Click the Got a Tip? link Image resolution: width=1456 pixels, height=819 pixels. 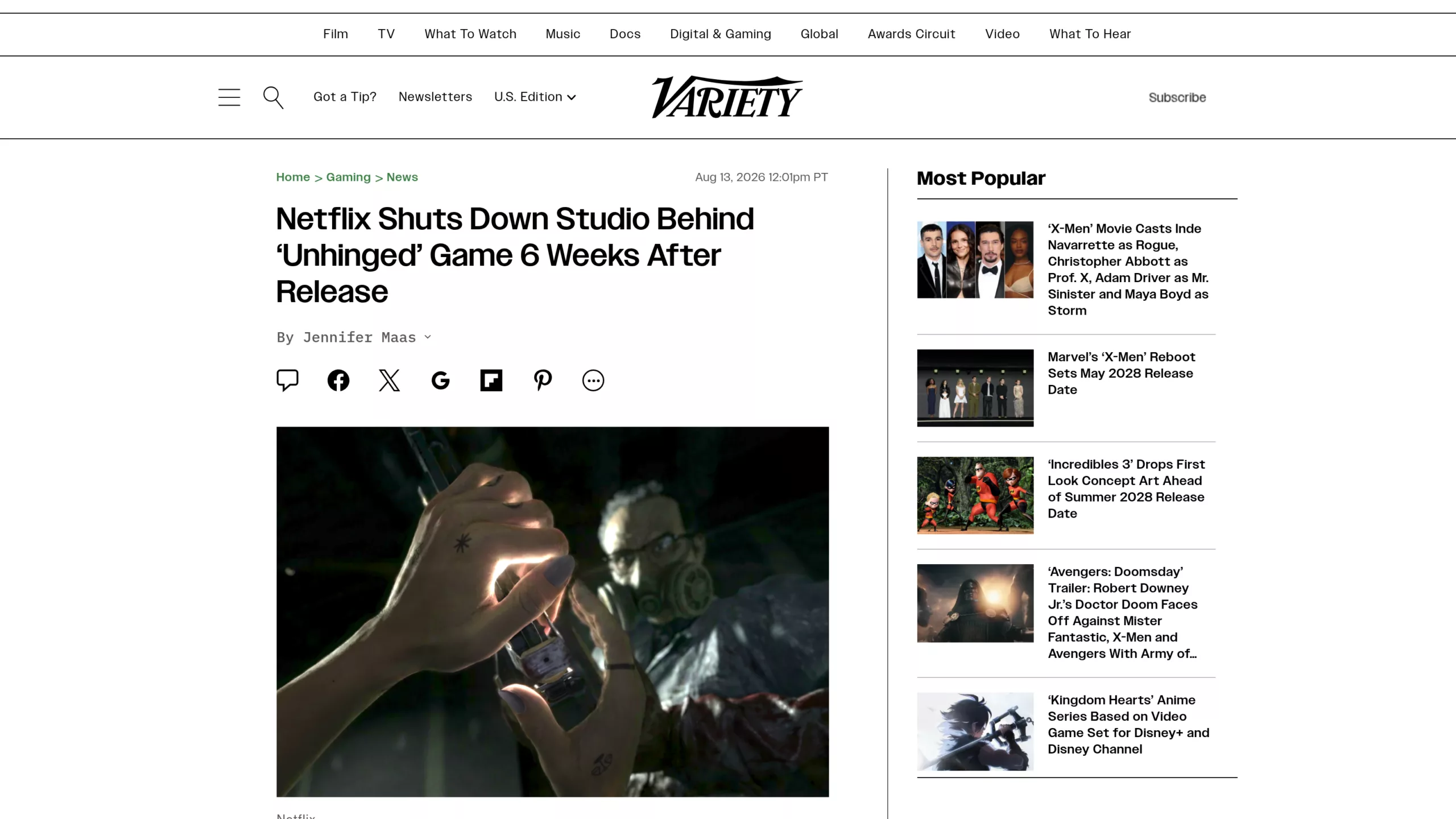(x=345, y=97)
